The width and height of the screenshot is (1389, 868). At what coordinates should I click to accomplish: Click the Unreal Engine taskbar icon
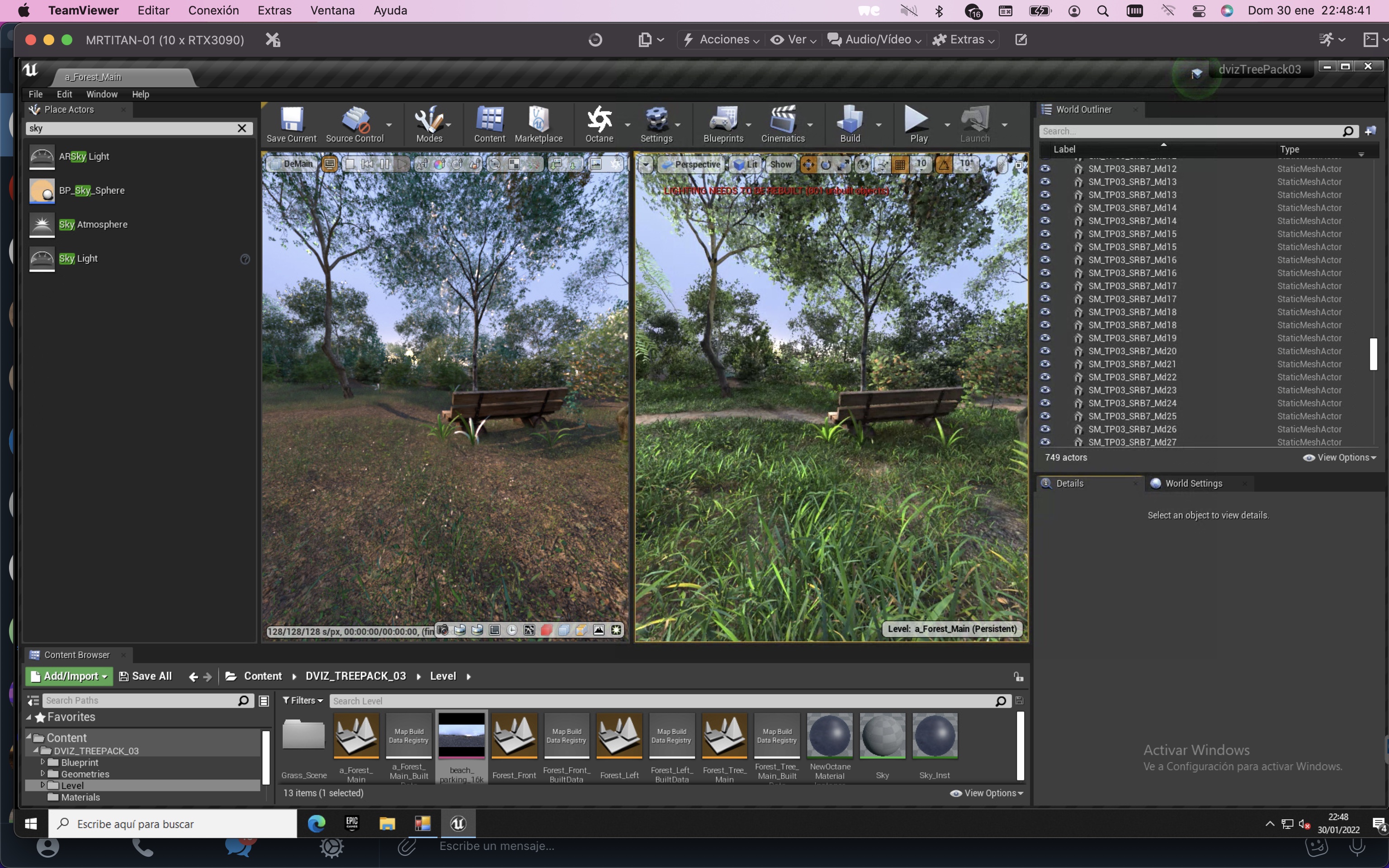pyautogui.click(x=458, y=823)
